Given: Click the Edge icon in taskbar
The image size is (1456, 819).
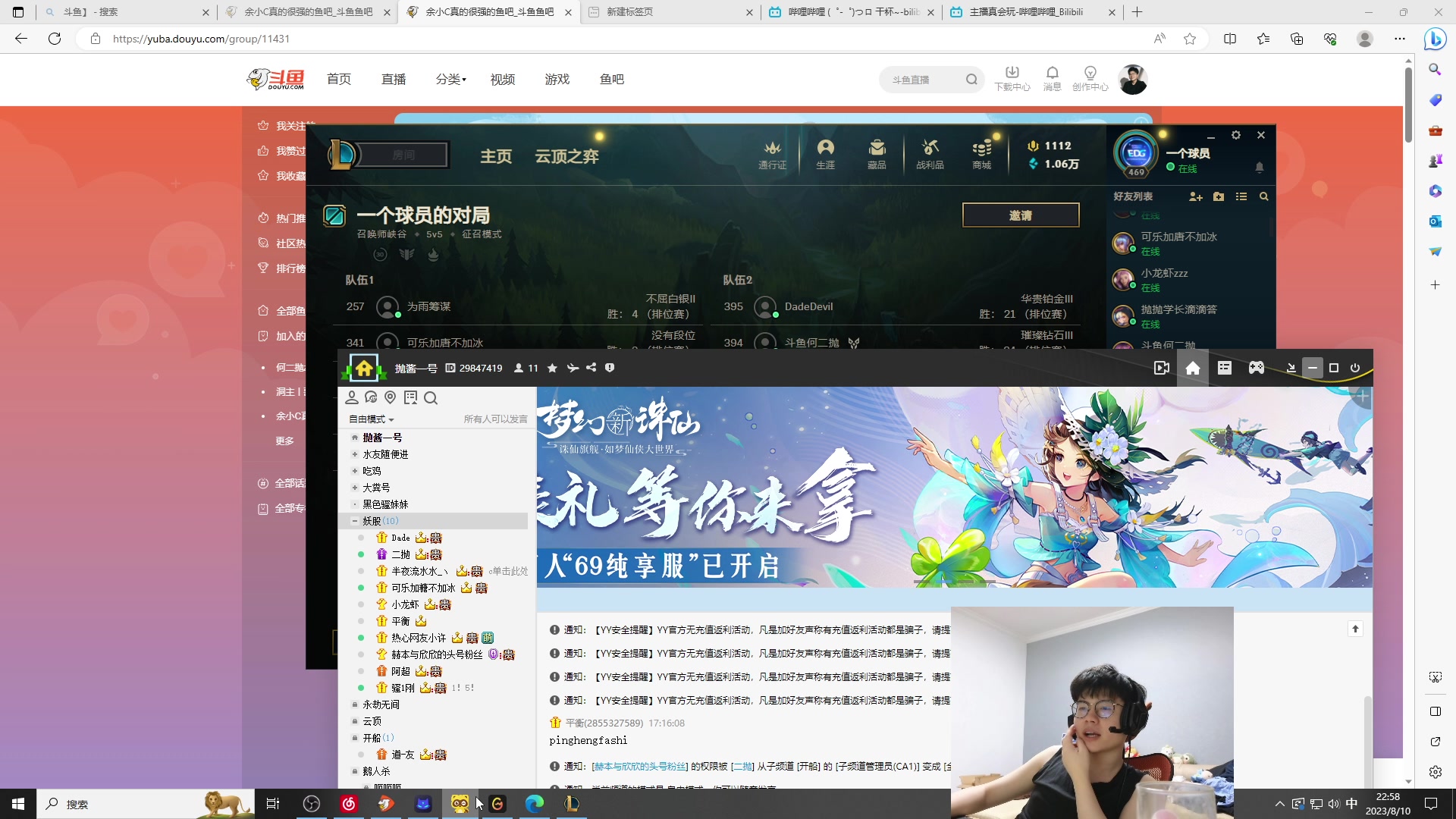Looking at the screenshot, I should coord(534,804).
